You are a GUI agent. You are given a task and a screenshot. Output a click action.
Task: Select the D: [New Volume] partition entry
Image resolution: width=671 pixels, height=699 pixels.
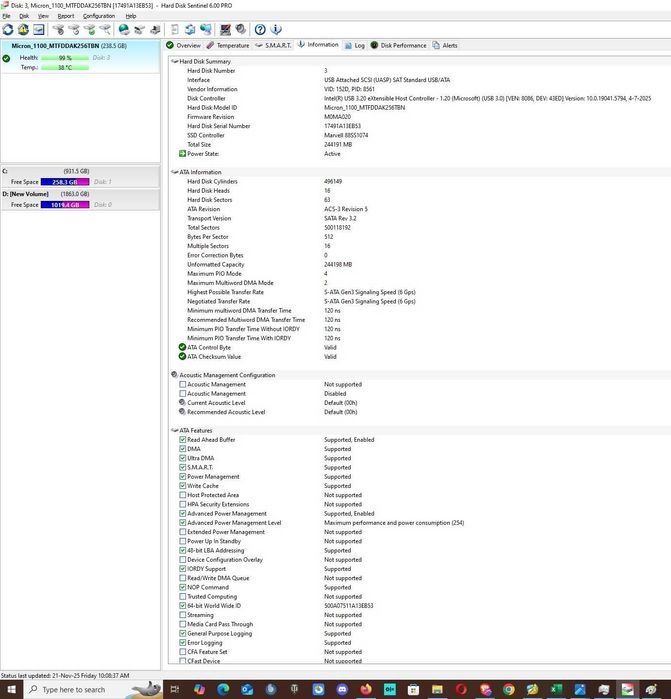(x=80, y=199)
